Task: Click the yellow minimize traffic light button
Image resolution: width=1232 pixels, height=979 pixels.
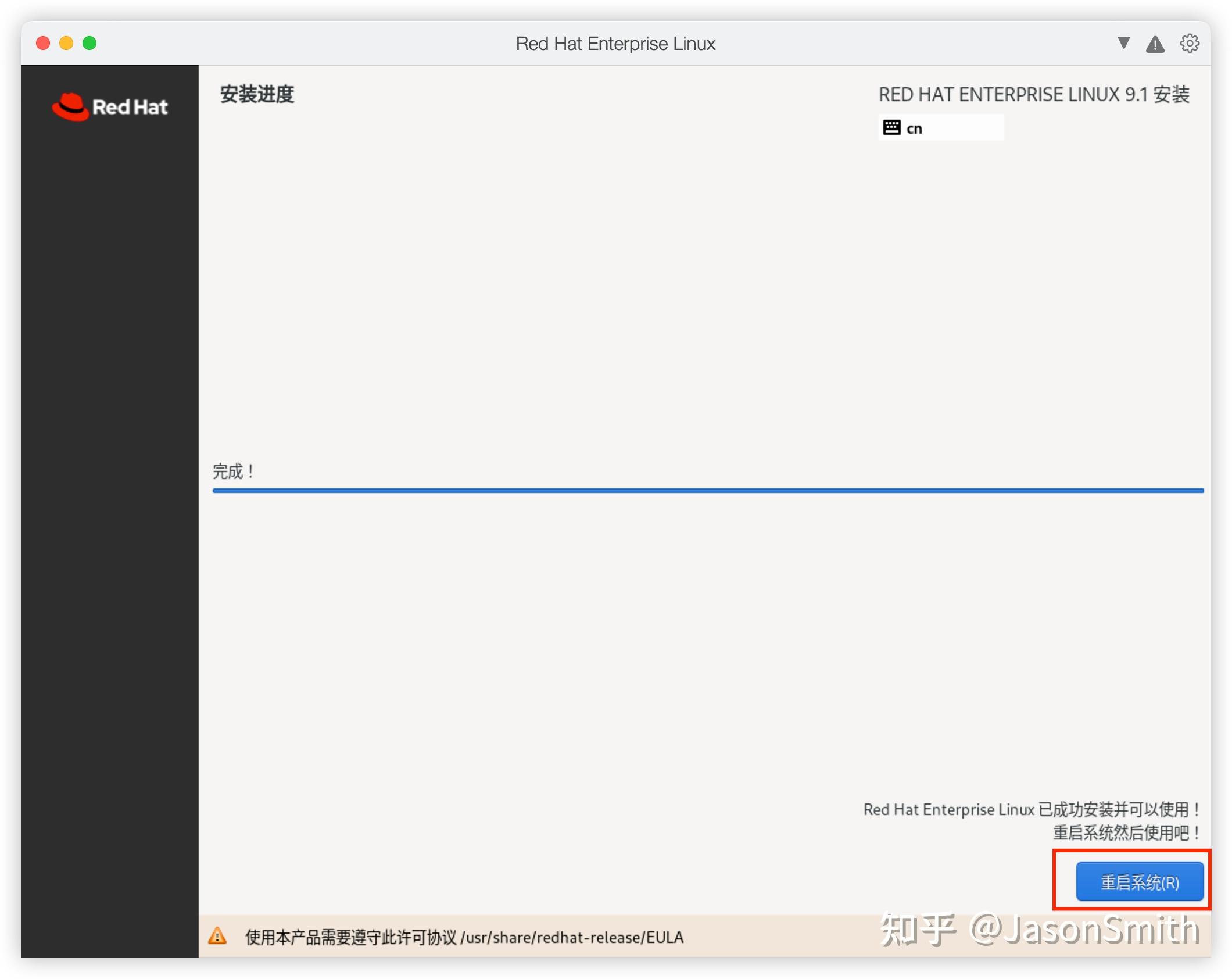Action: pos(66,42)
